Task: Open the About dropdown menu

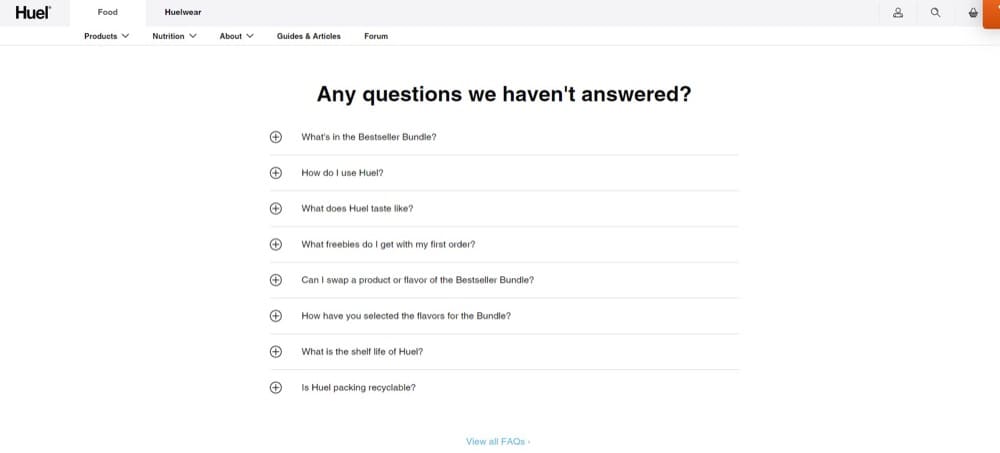Action: [237, 36]
